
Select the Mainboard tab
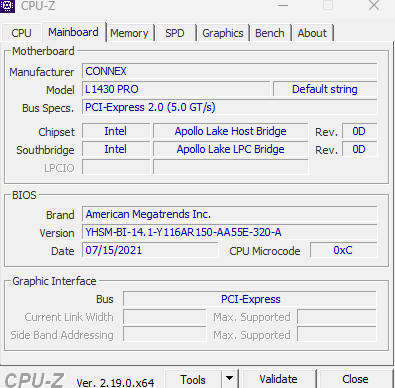pyautogui.click(x=73, y=32)
